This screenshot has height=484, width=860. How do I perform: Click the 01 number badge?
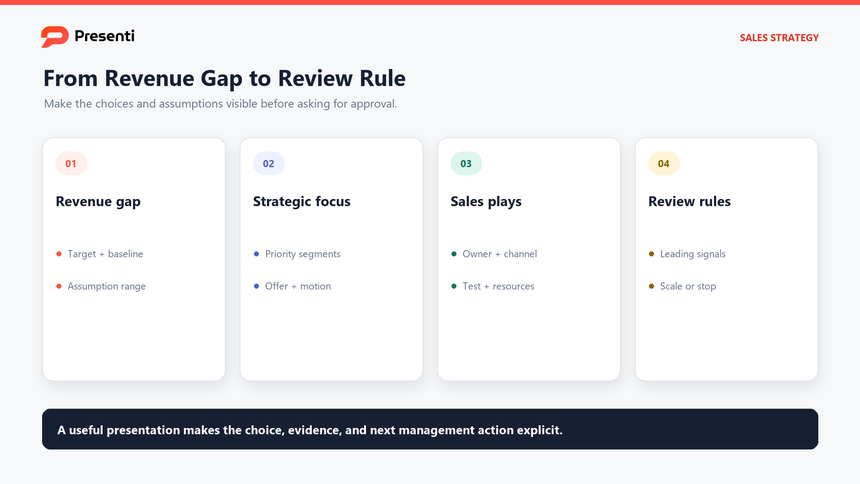pos(71,164)
